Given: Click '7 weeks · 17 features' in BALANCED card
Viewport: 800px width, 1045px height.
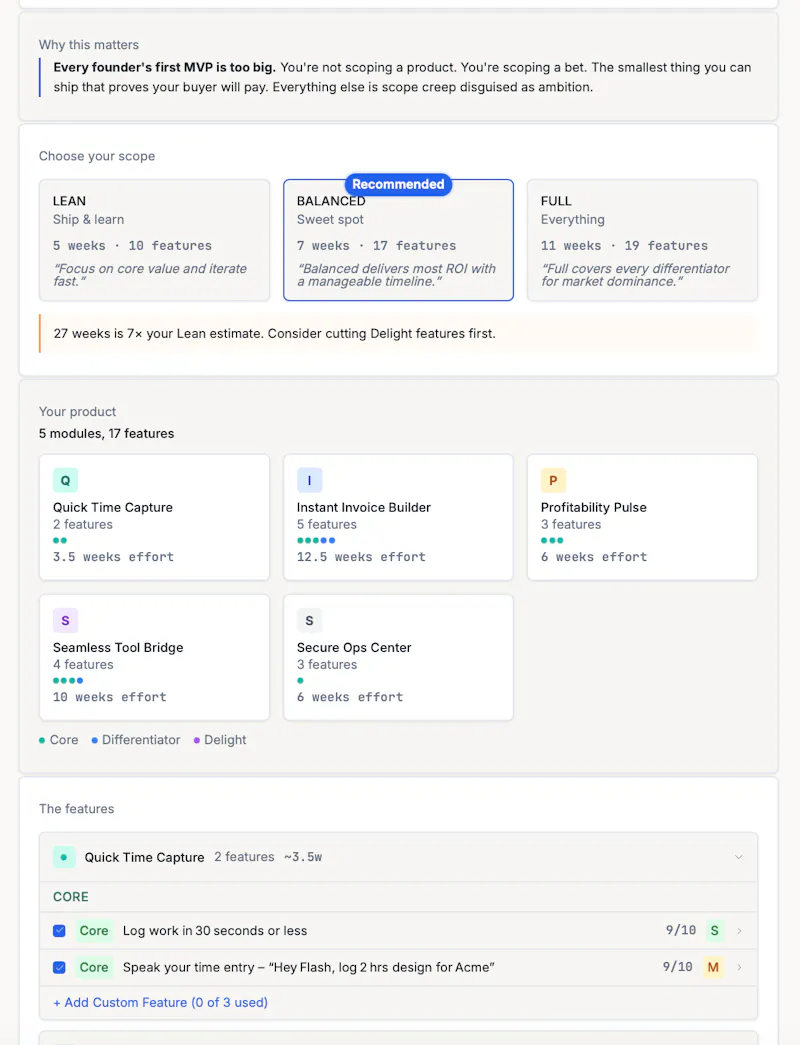Looking at the screenshot, I should tap(377, 246).
